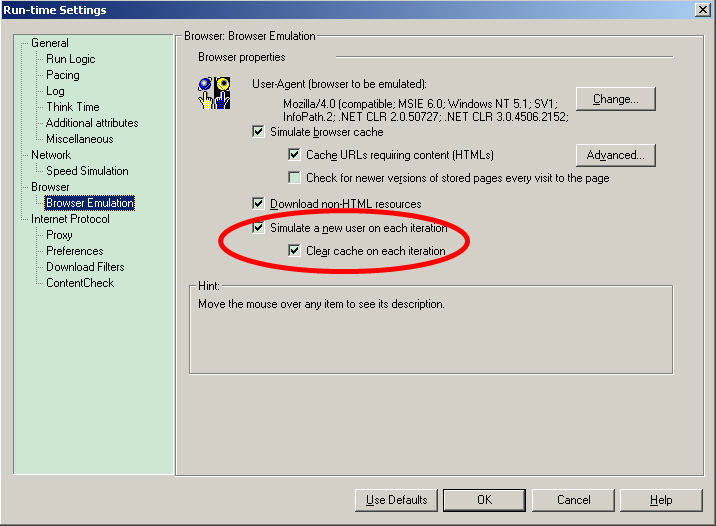Close the Run-time Settings dialog
716x526 pixels.
(x=702, y=10)
